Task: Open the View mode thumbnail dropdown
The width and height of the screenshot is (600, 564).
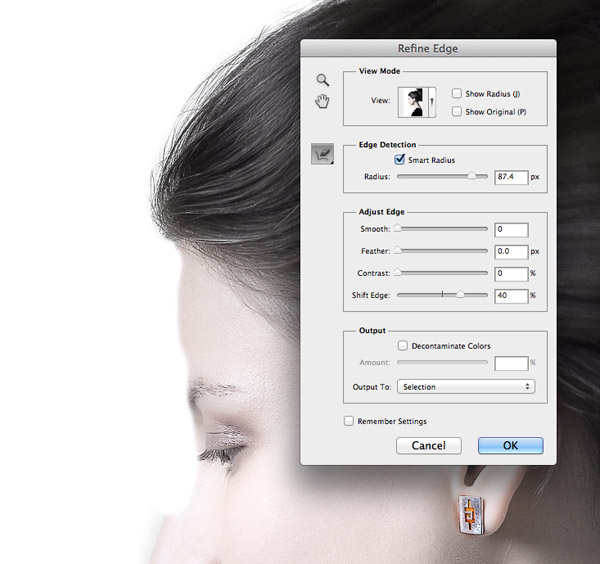Action: 417,102
